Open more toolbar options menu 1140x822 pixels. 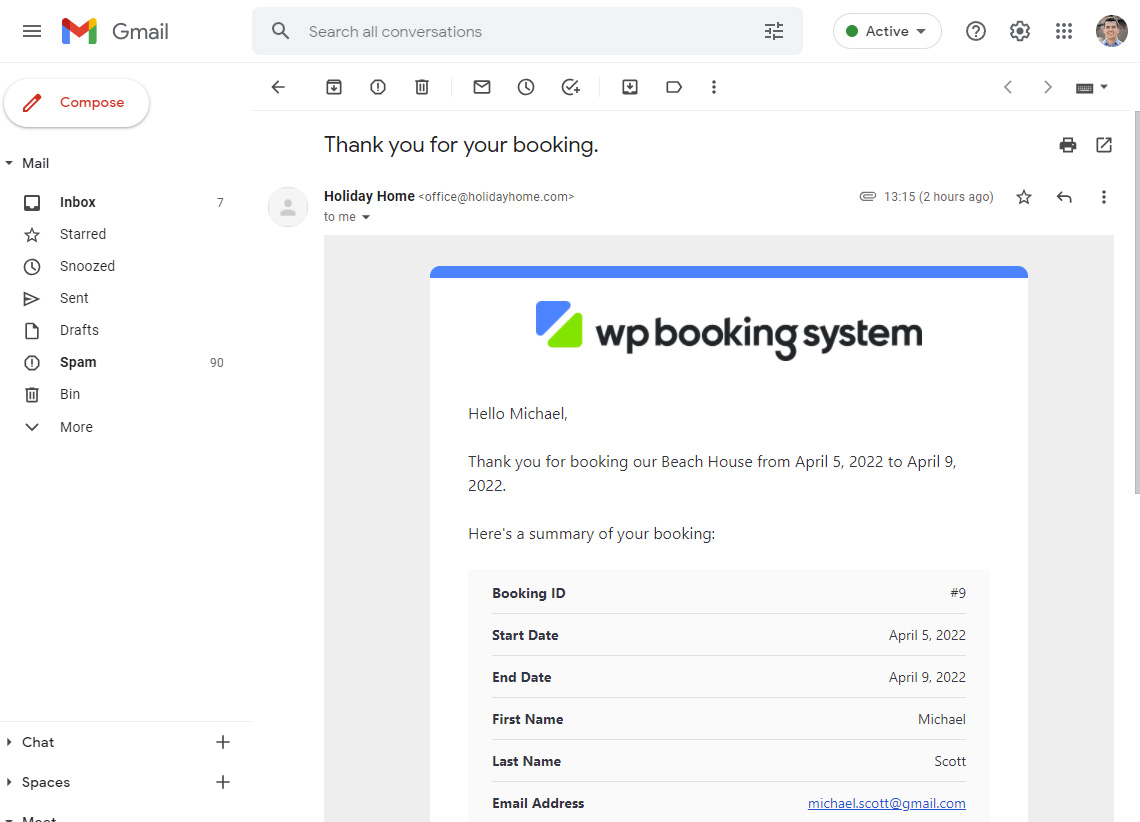pyautogui.click(x=714, y=87)
